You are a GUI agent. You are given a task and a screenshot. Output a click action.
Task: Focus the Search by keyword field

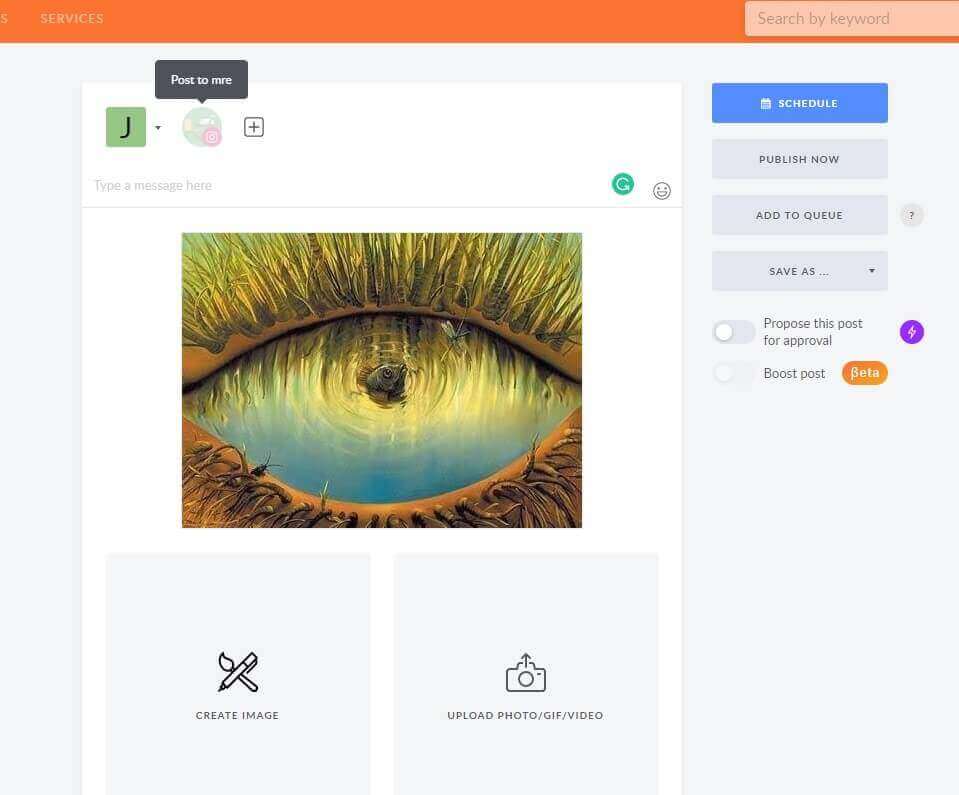click(x=850, y=18)
